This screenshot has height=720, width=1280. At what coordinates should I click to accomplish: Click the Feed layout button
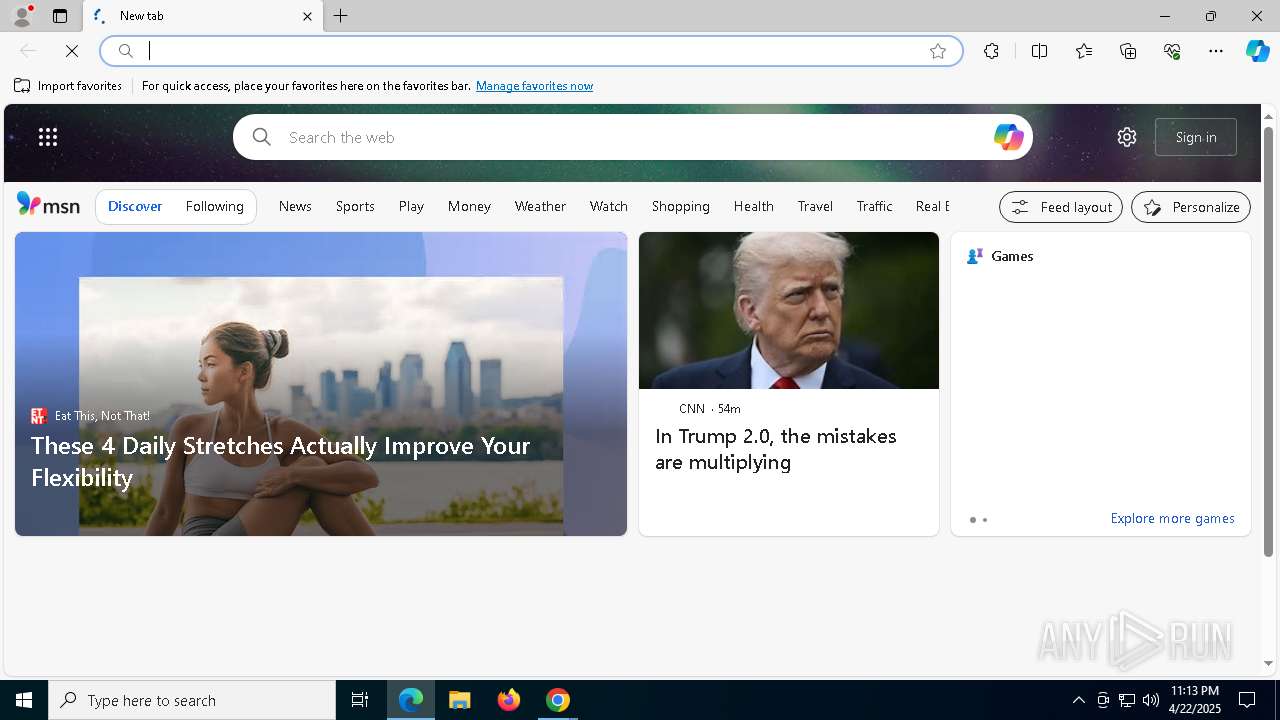(1061, 207)
